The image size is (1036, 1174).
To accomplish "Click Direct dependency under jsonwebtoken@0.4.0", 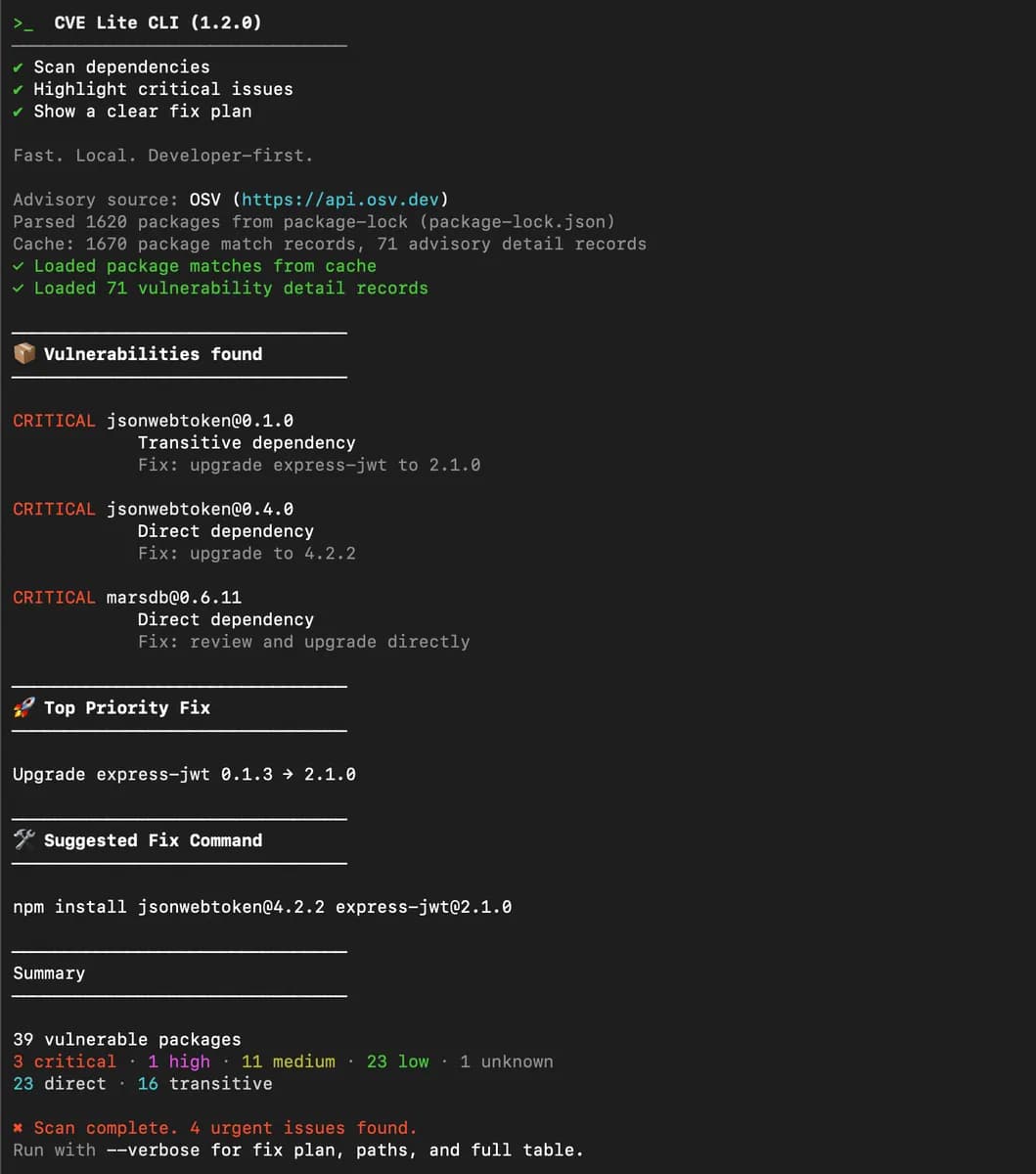I will (226, 531).
